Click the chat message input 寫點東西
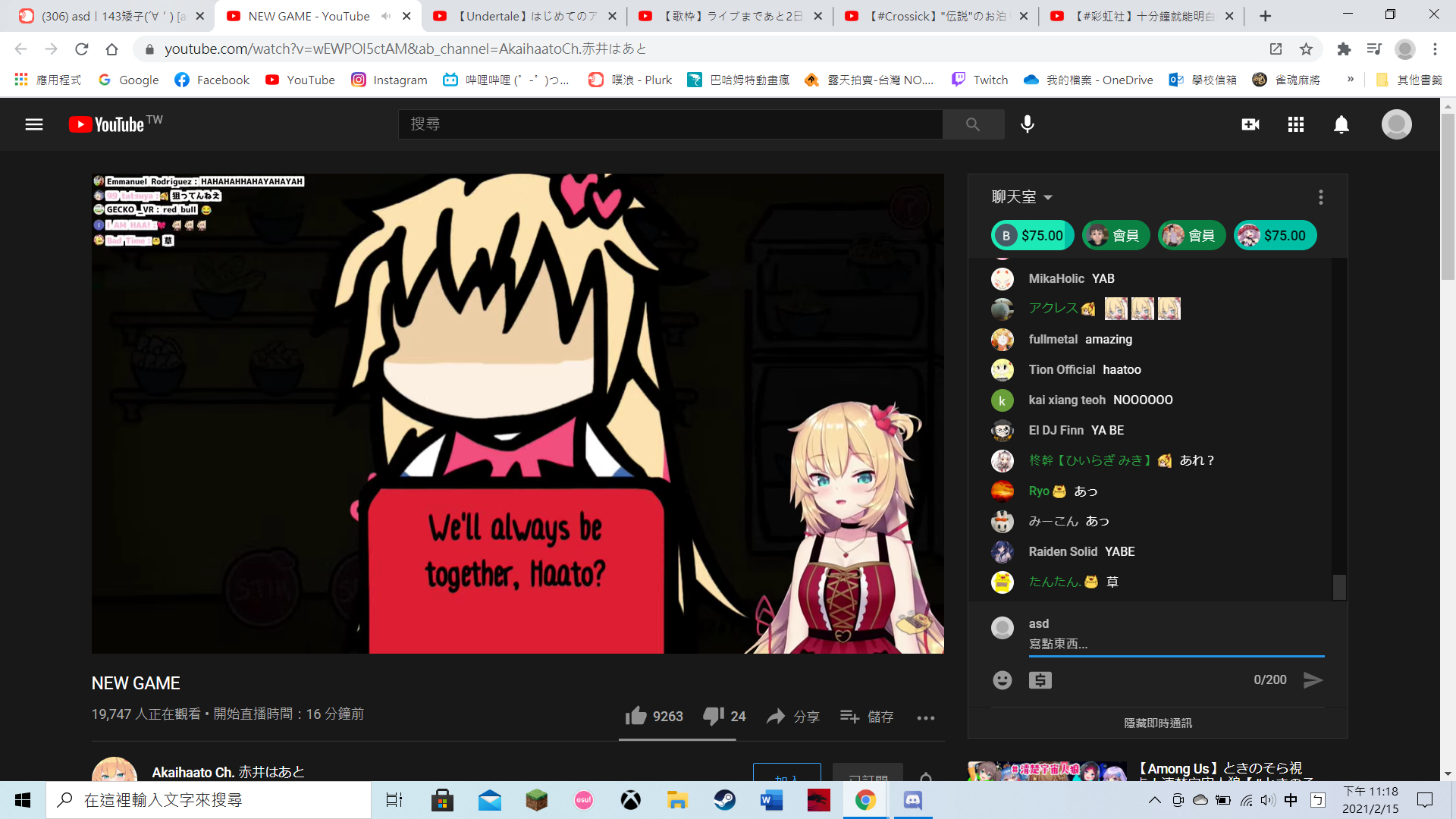Image resolution: width=1456 pixels, height=819 pixels. (1176, 644)
